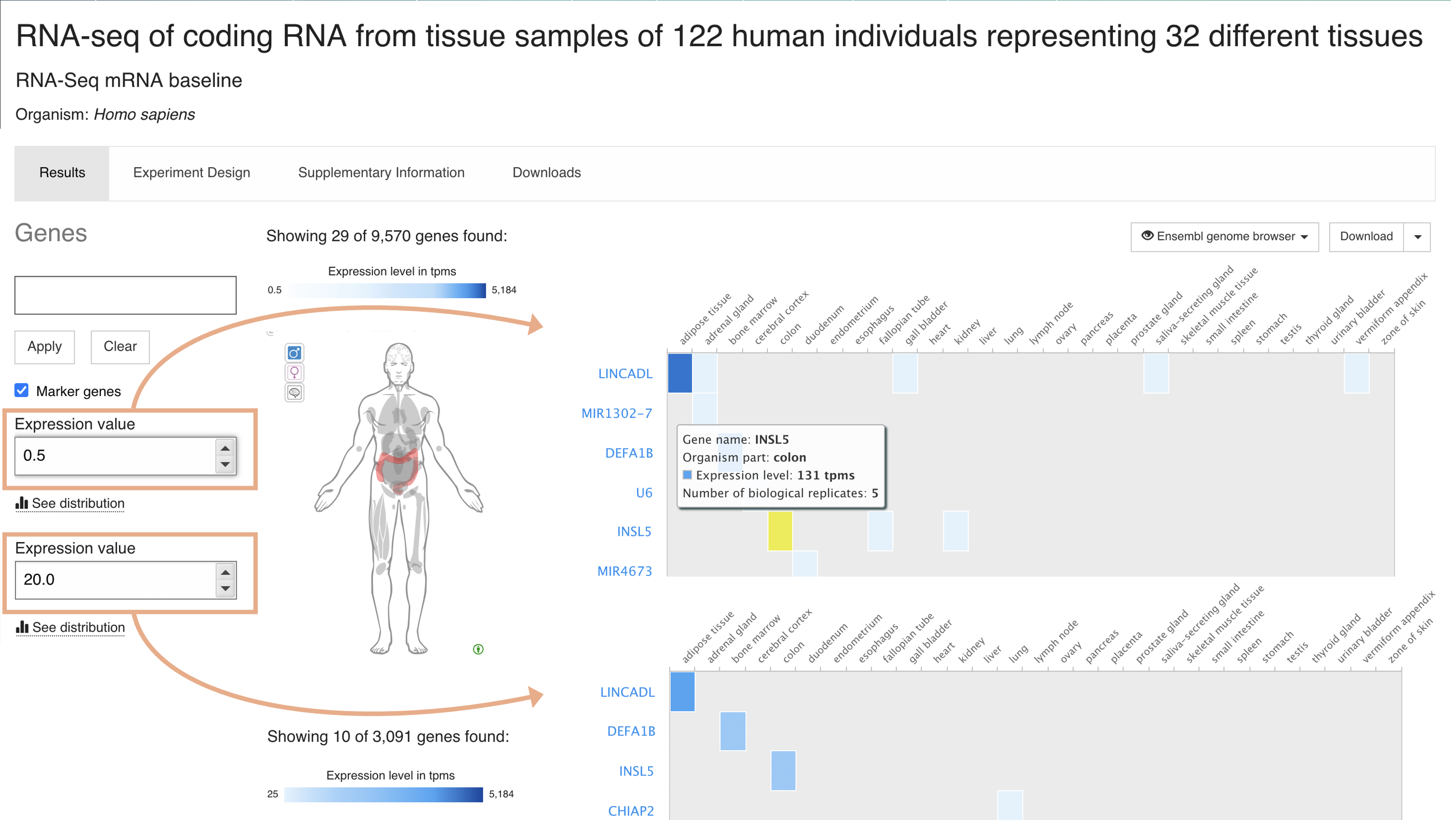The width and height of the screenshot is (1456, 820).
Task: Show the brain anatomogram view
Action: [x=294, y=393]
